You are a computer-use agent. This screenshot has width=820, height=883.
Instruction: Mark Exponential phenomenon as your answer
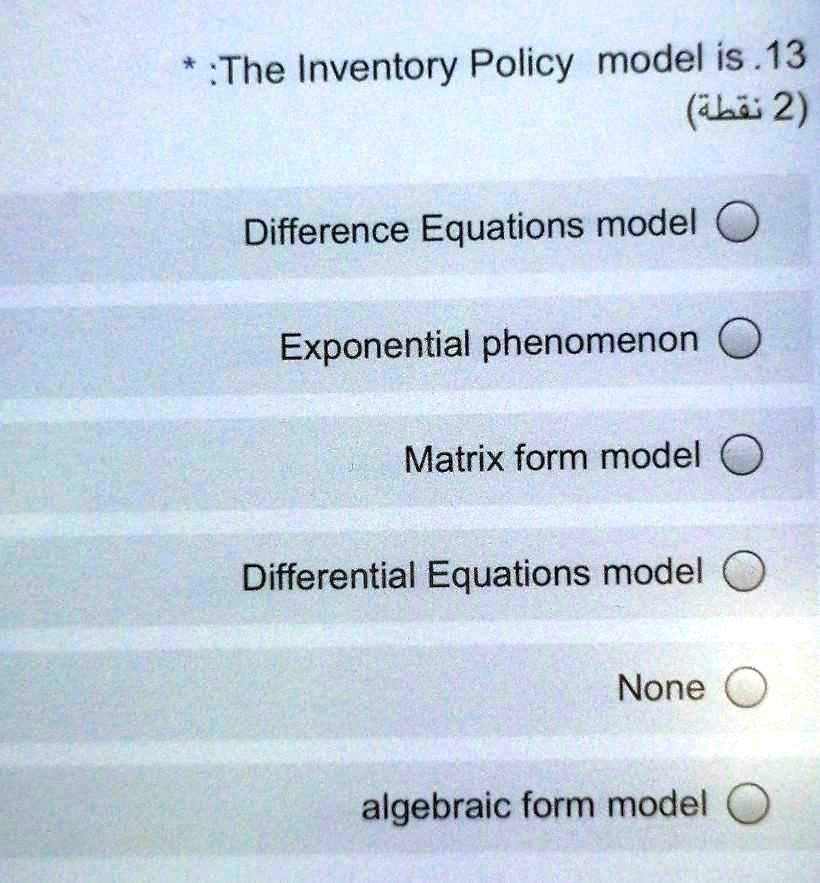click(x=740, y=340)
